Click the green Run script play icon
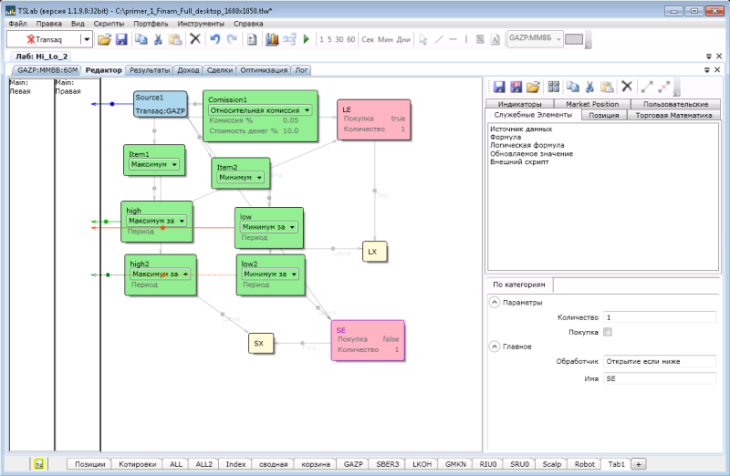This screenshot has height=476, width=730. pos(306,39)
